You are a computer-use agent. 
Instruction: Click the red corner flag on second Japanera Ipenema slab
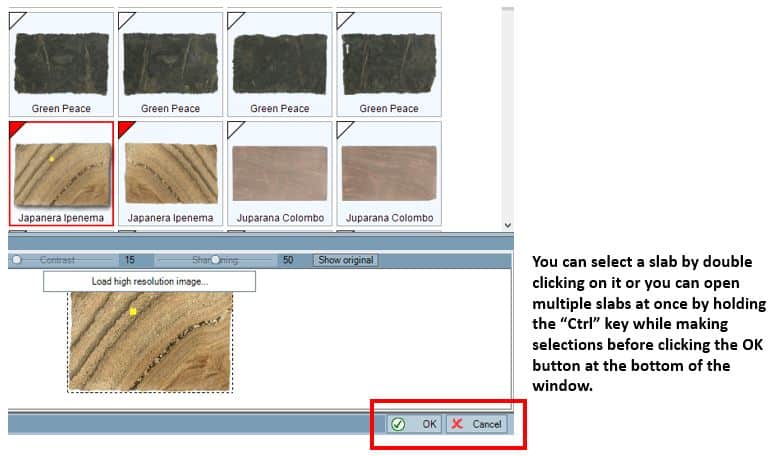(126, 129)
